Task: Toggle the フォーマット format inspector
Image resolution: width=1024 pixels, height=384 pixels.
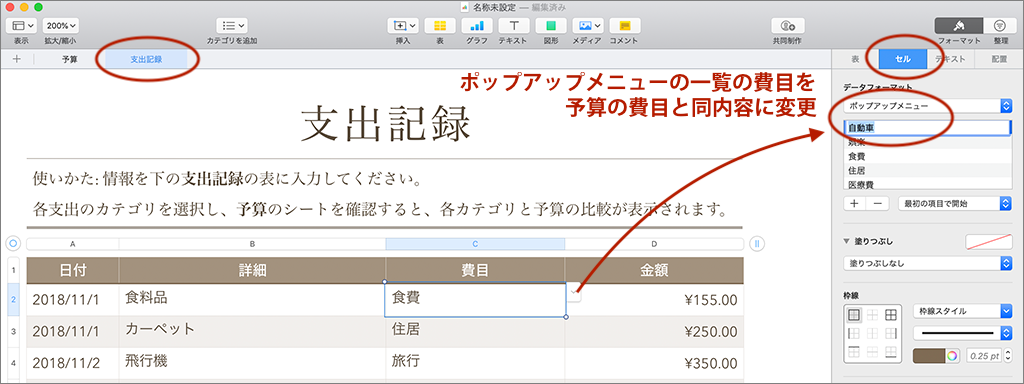Action: 959,25
